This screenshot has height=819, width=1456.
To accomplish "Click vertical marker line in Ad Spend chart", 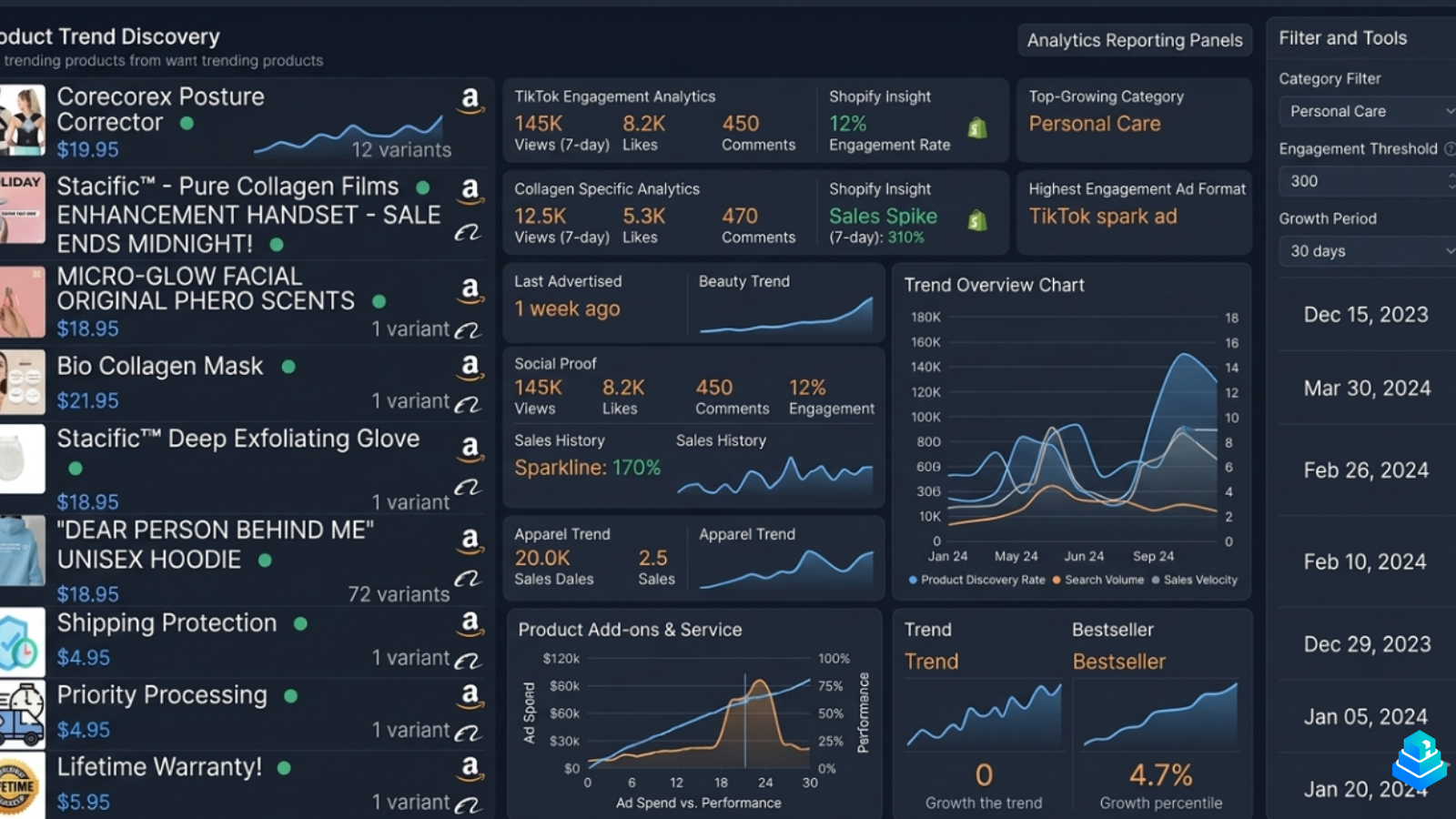I will point(744,721).
